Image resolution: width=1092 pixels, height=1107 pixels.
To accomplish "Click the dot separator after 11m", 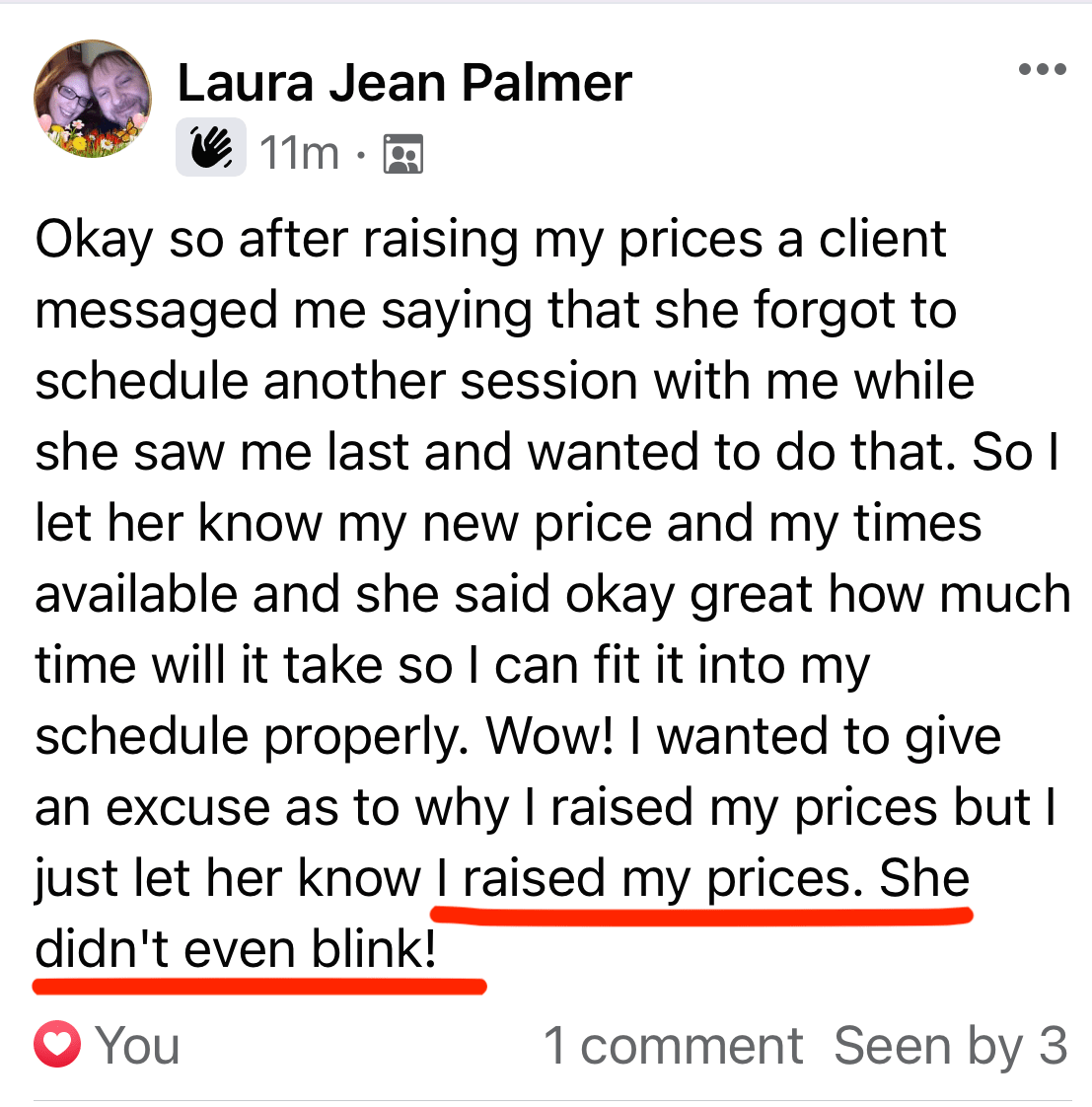I will pos(361,154).
